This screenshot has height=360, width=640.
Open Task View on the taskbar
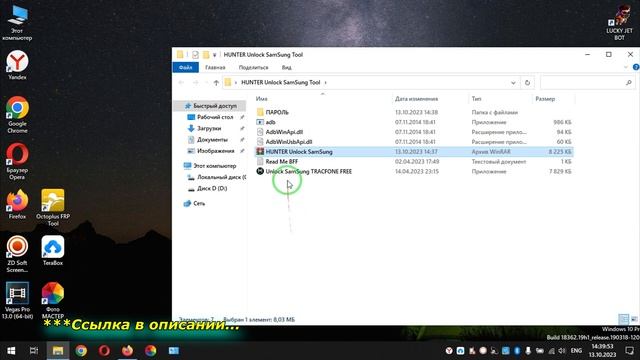coord(34,351)
